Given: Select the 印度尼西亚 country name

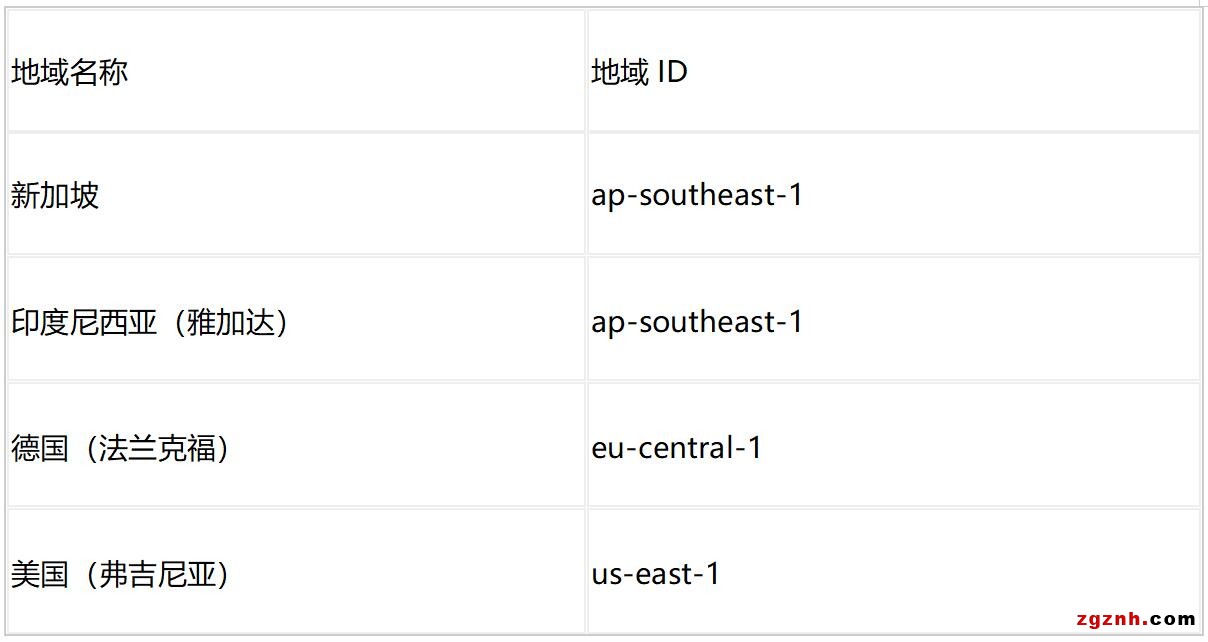Looking at the screenshot, I should point(84,322).
